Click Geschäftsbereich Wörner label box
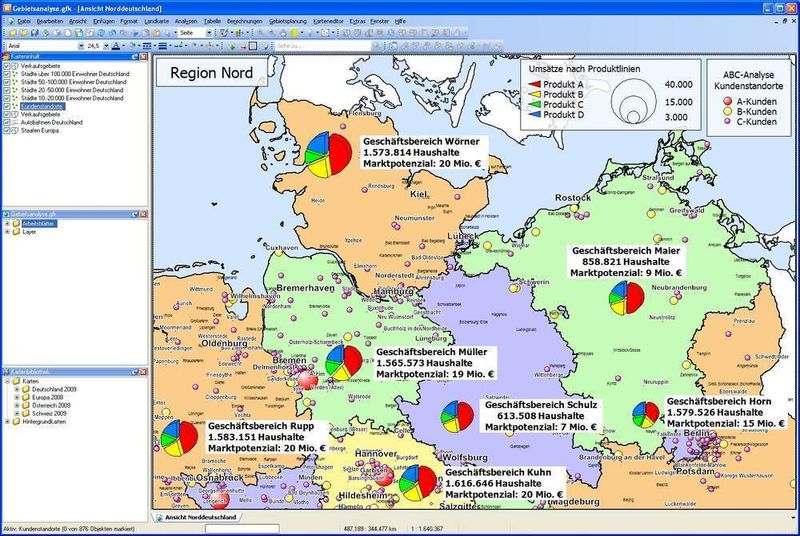The image size is (800, 536). pos(424,152)
